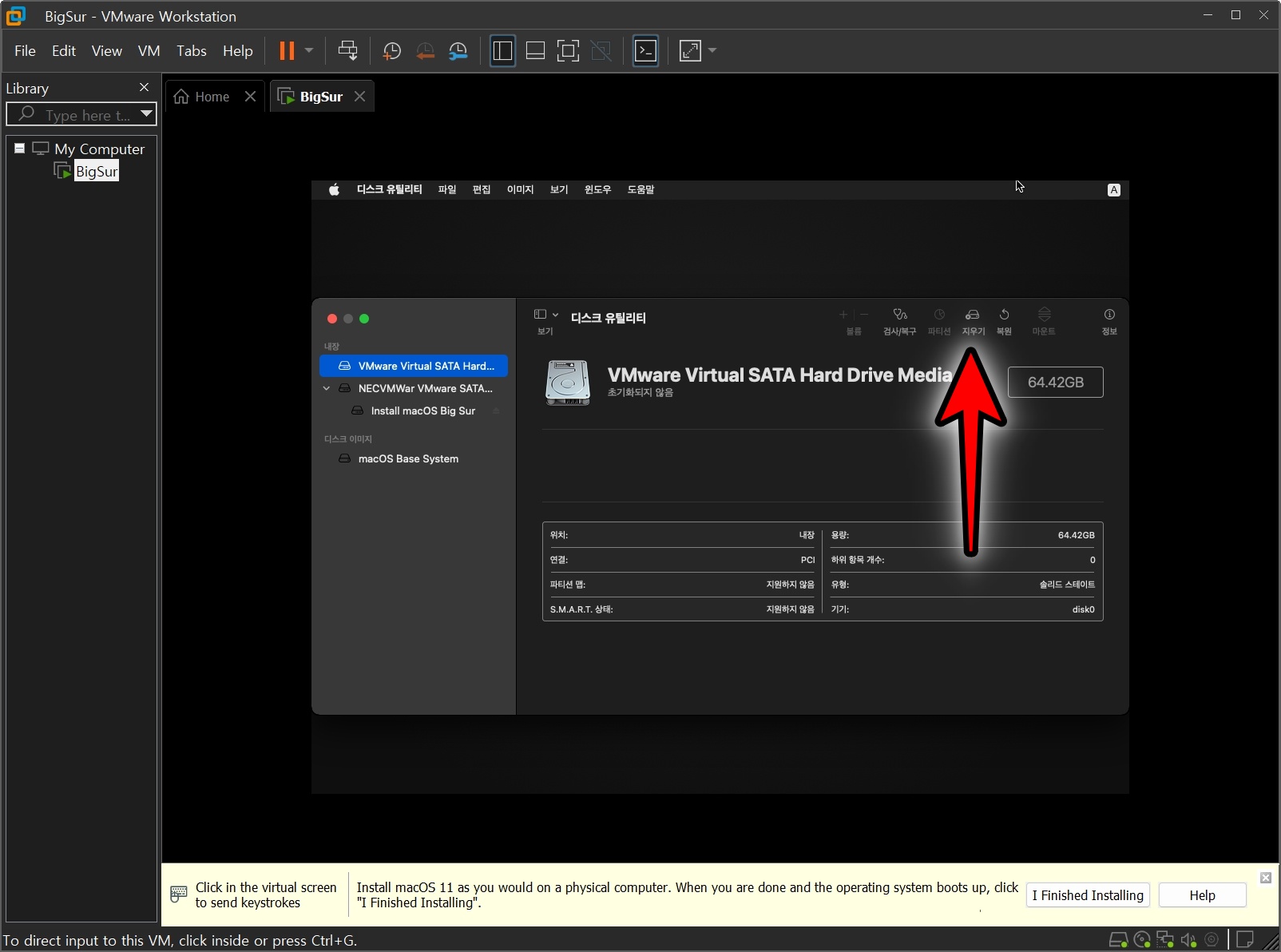This screenshot has width=1281, height=952.
Task: Dismiss the yellow install hint bar
Action: coord(1266,878)
